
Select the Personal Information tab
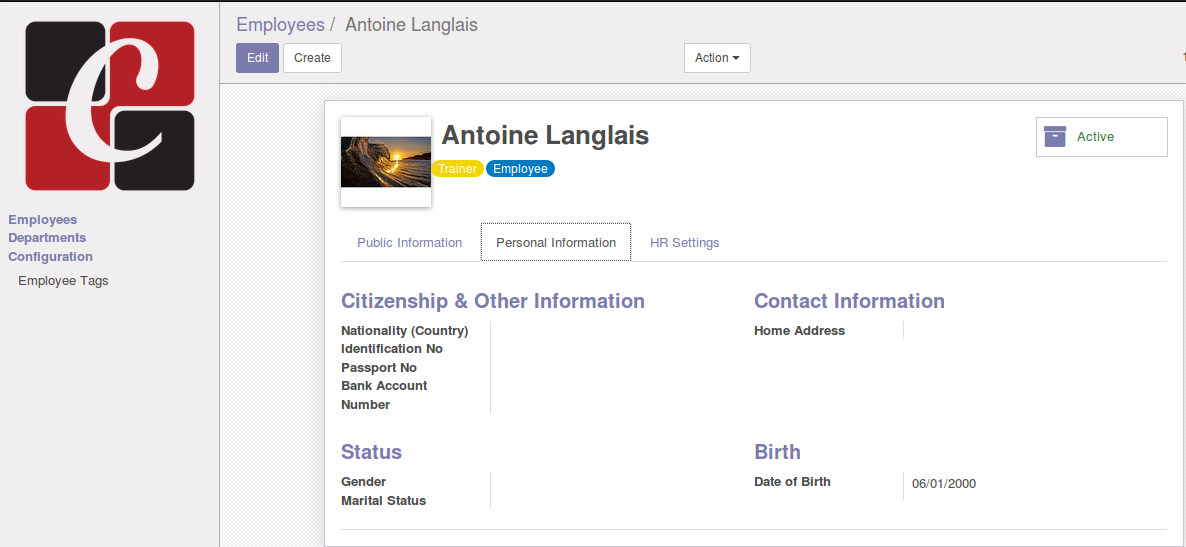556,243
